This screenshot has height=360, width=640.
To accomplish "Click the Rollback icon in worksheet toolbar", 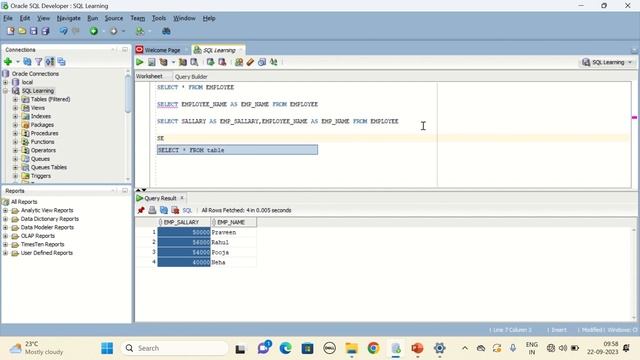I will pyautogui.click(x=222, y=62).
